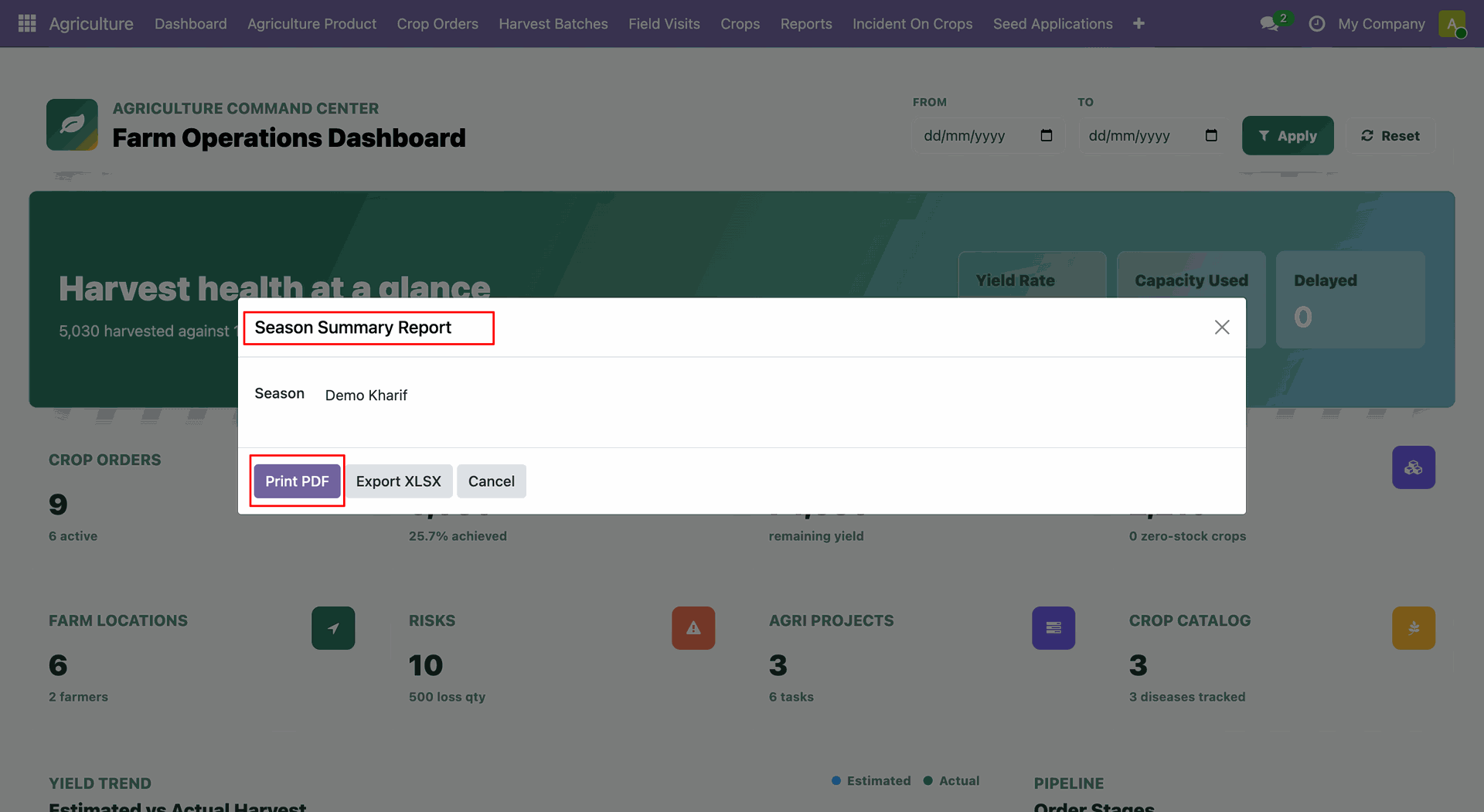Click the FROM date input field

click(x=988, y=135)
